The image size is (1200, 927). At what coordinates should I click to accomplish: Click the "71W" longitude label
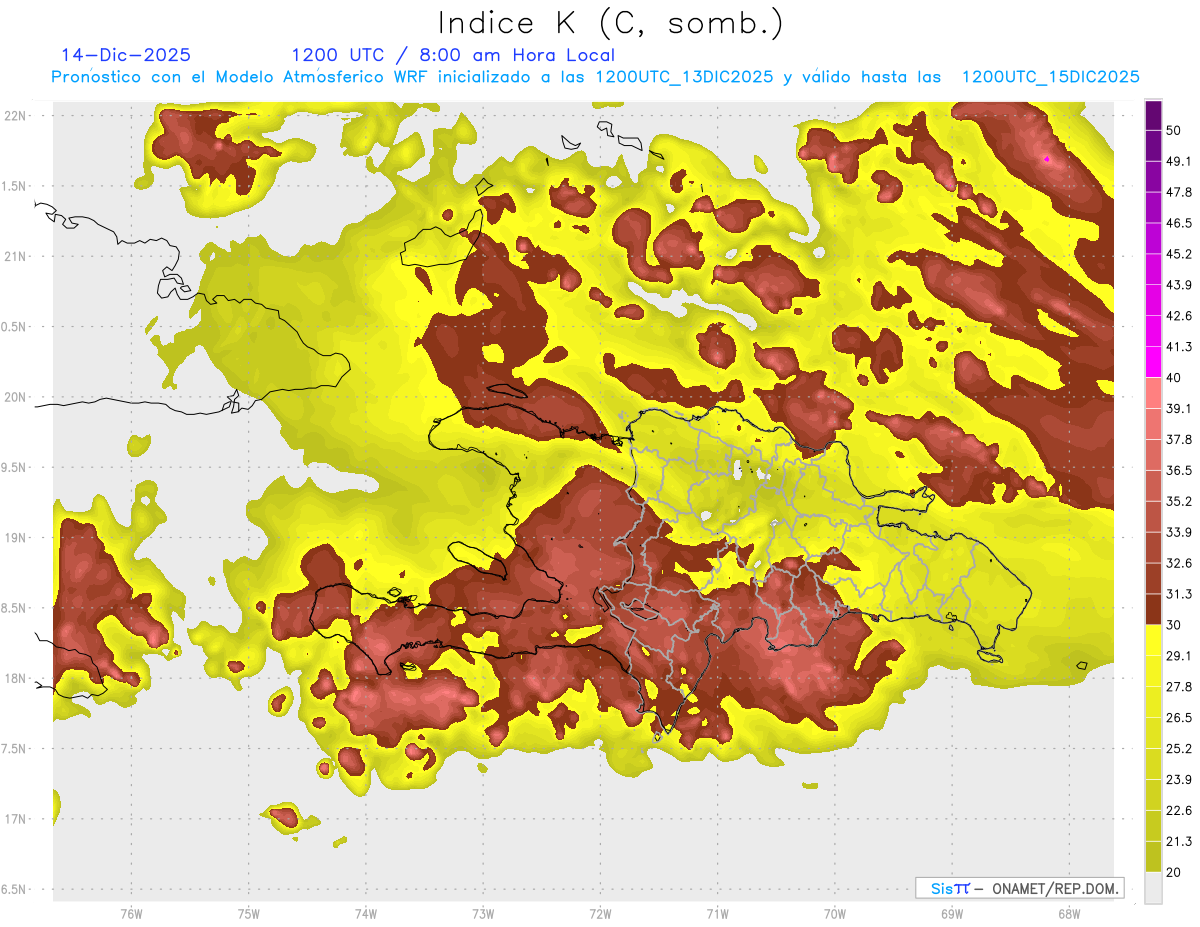[x=717, y=914]
